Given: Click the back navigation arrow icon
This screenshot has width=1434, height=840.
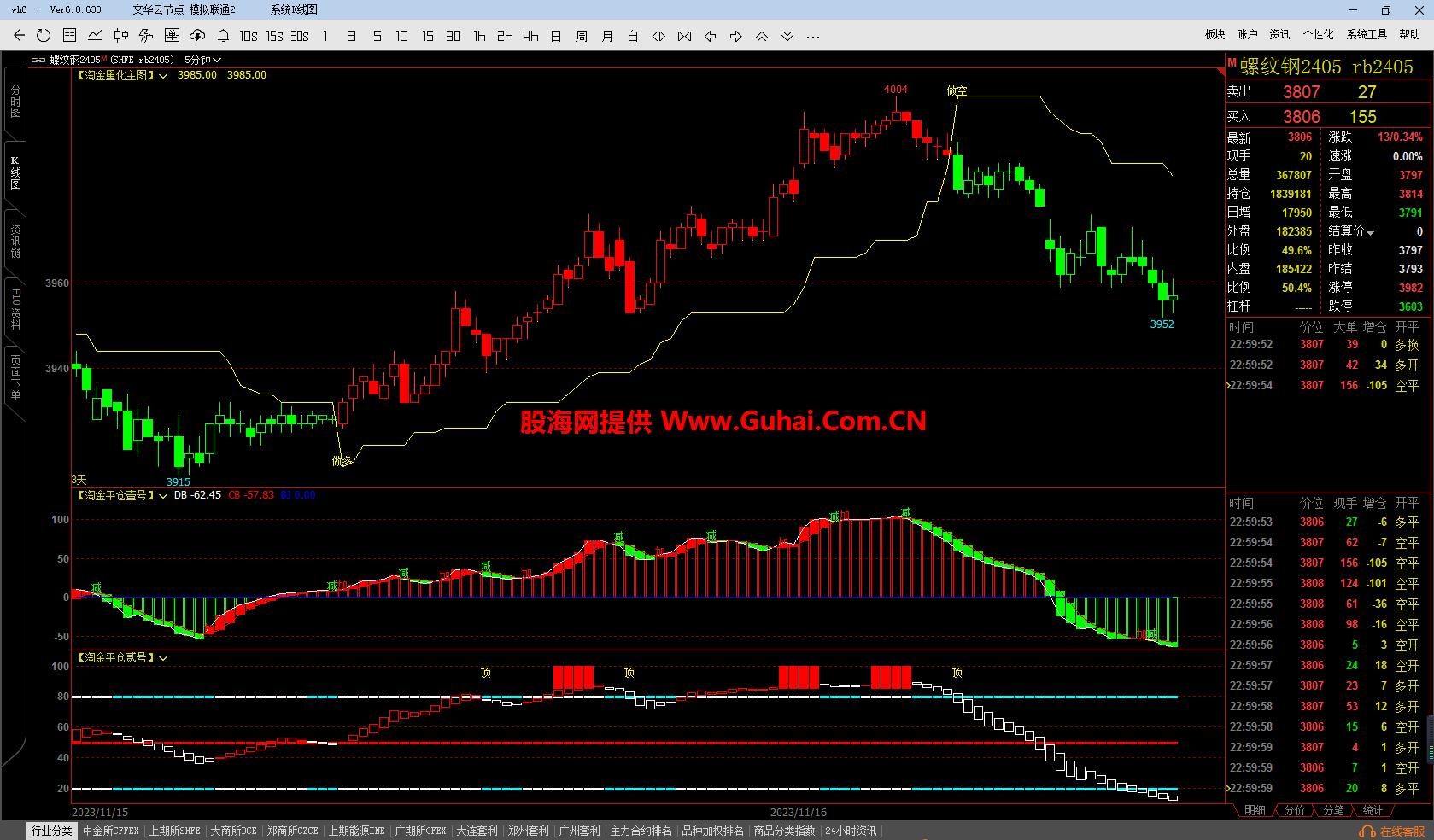Looking at the screenshot, I should (x=18, y=36).
